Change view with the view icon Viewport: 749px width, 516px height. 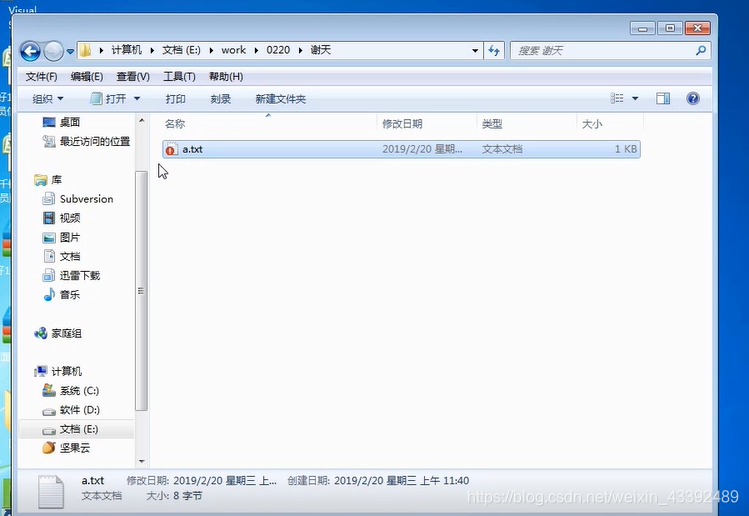(x=617, y=98)
